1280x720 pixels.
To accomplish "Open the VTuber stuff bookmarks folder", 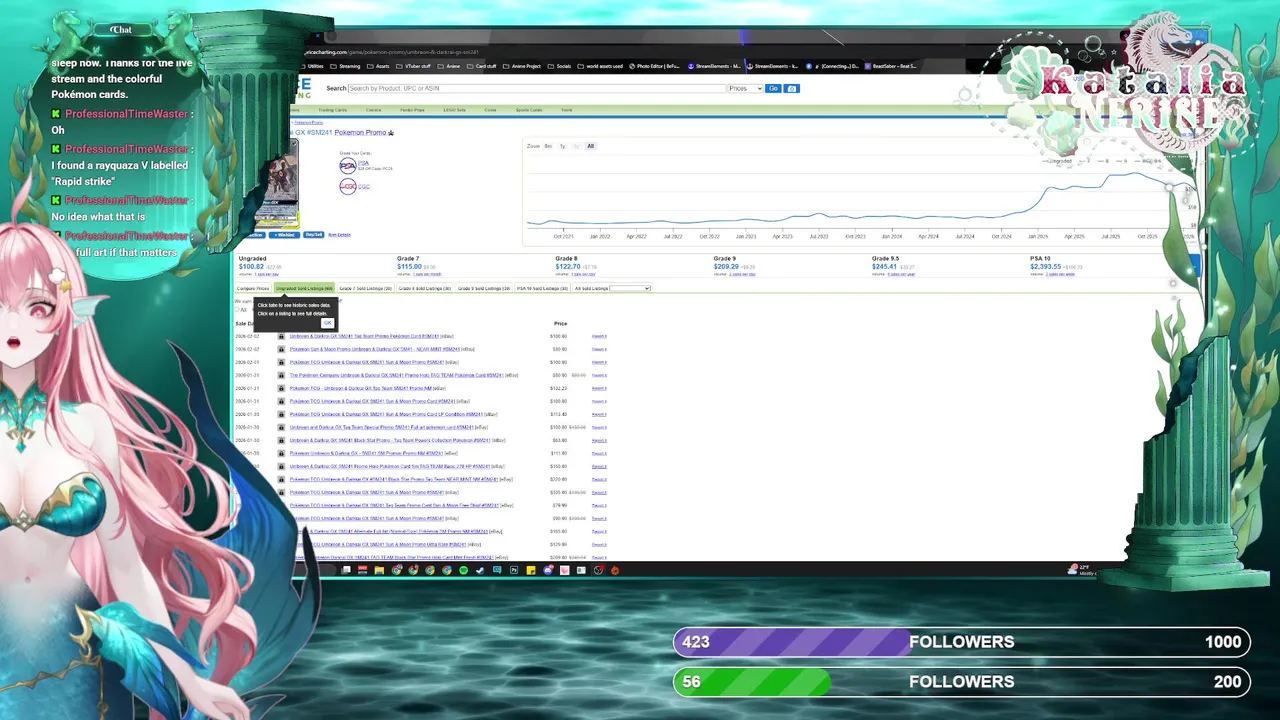I will pyautogui.click(x=413, y=66).
